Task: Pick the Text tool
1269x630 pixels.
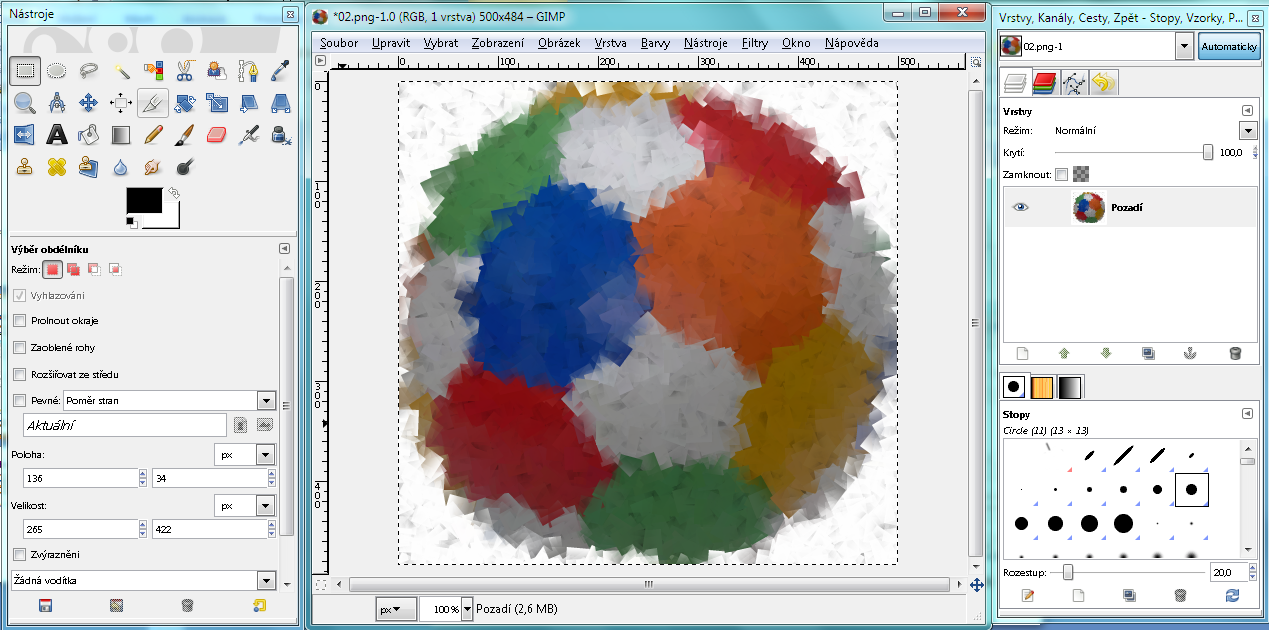Action: 57,134
